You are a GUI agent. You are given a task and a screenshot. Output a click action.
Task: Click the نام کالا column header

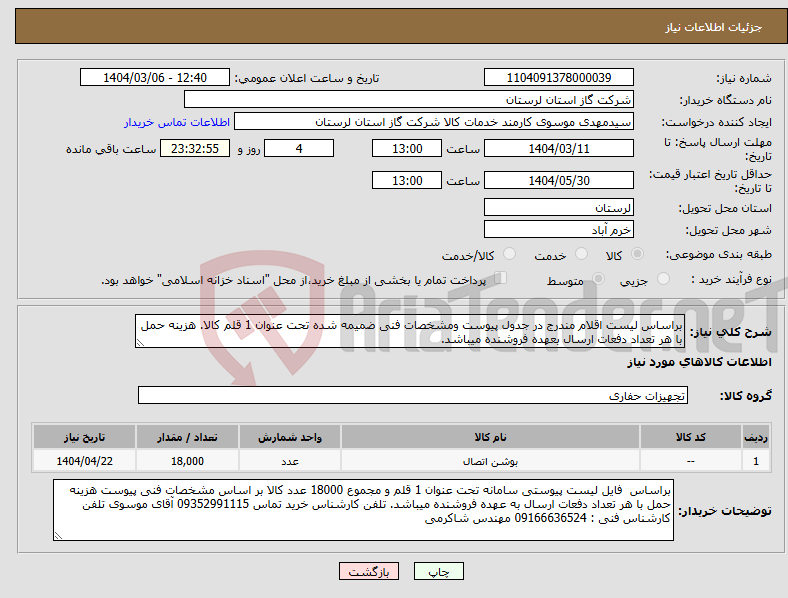490,437
